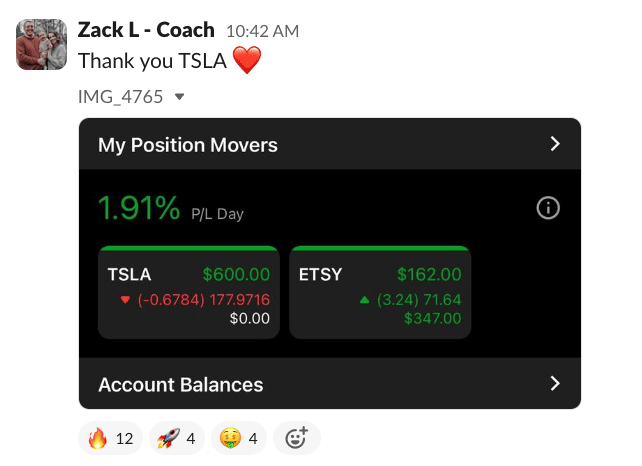Select the TSLA position card
Image resolution: width=642 pixels, height=466 pixels.
[189, 292]
